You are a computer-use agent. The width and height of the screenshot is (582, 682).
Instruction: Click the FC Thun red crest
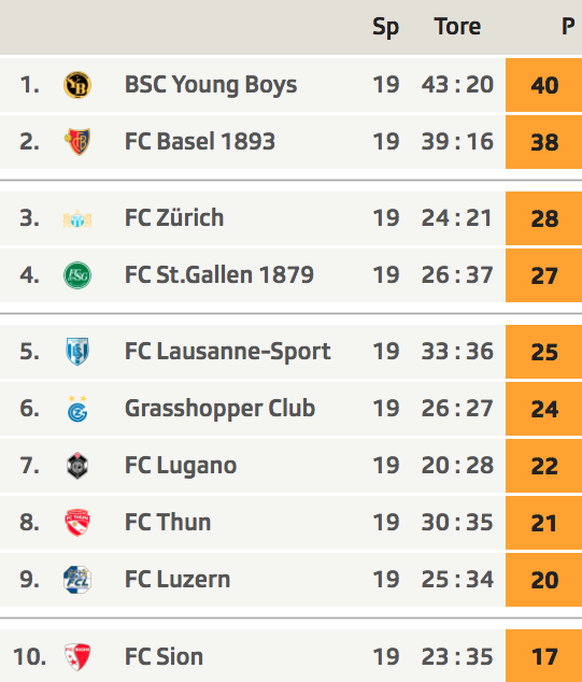[x=77, y=523]
